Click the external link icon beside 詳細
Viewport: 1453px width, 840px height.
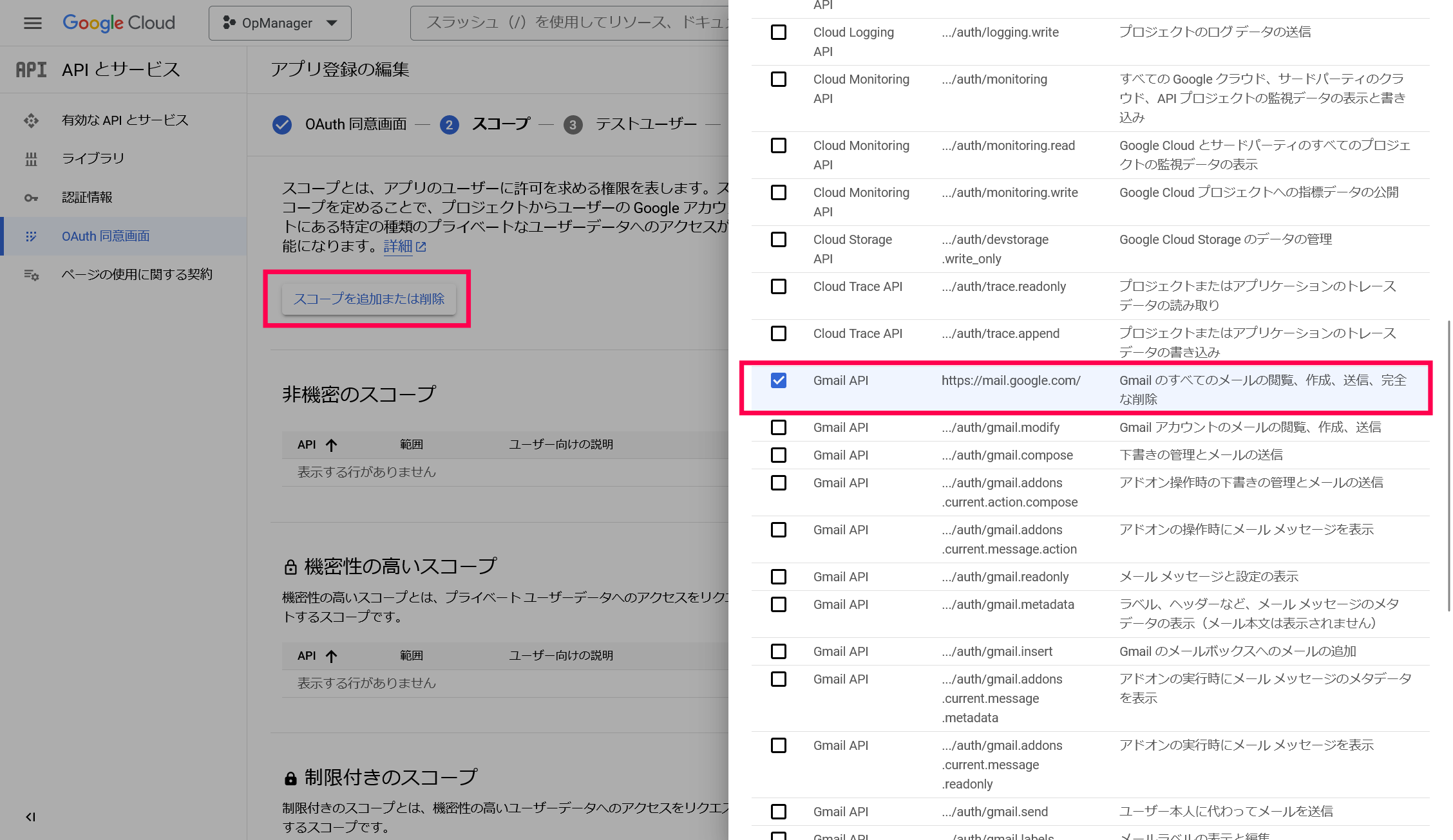422,246
